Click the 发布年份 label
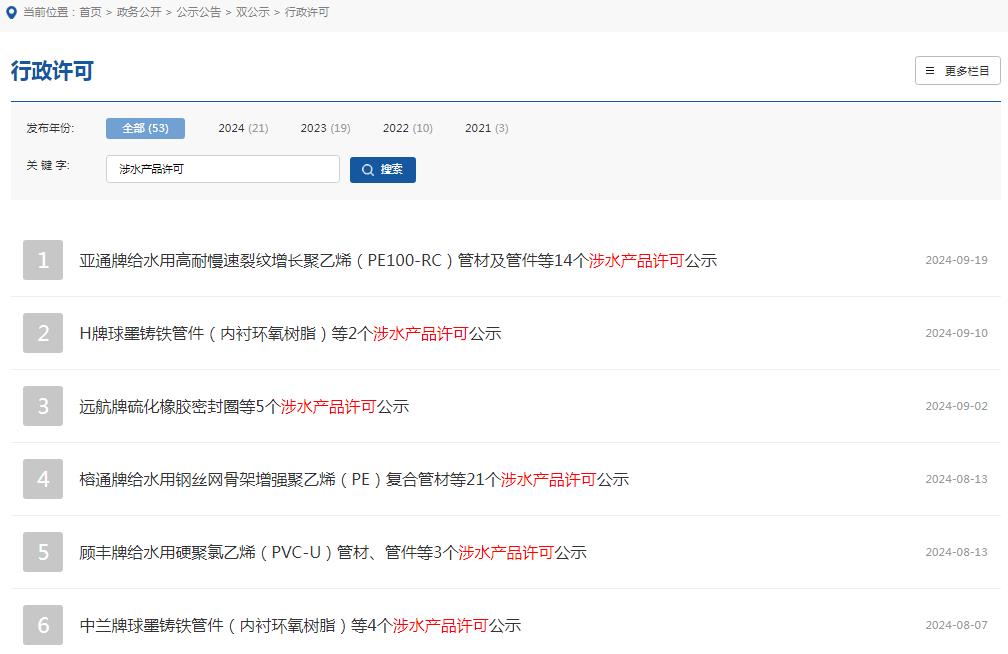1008x654 pixels. point(50,128)
